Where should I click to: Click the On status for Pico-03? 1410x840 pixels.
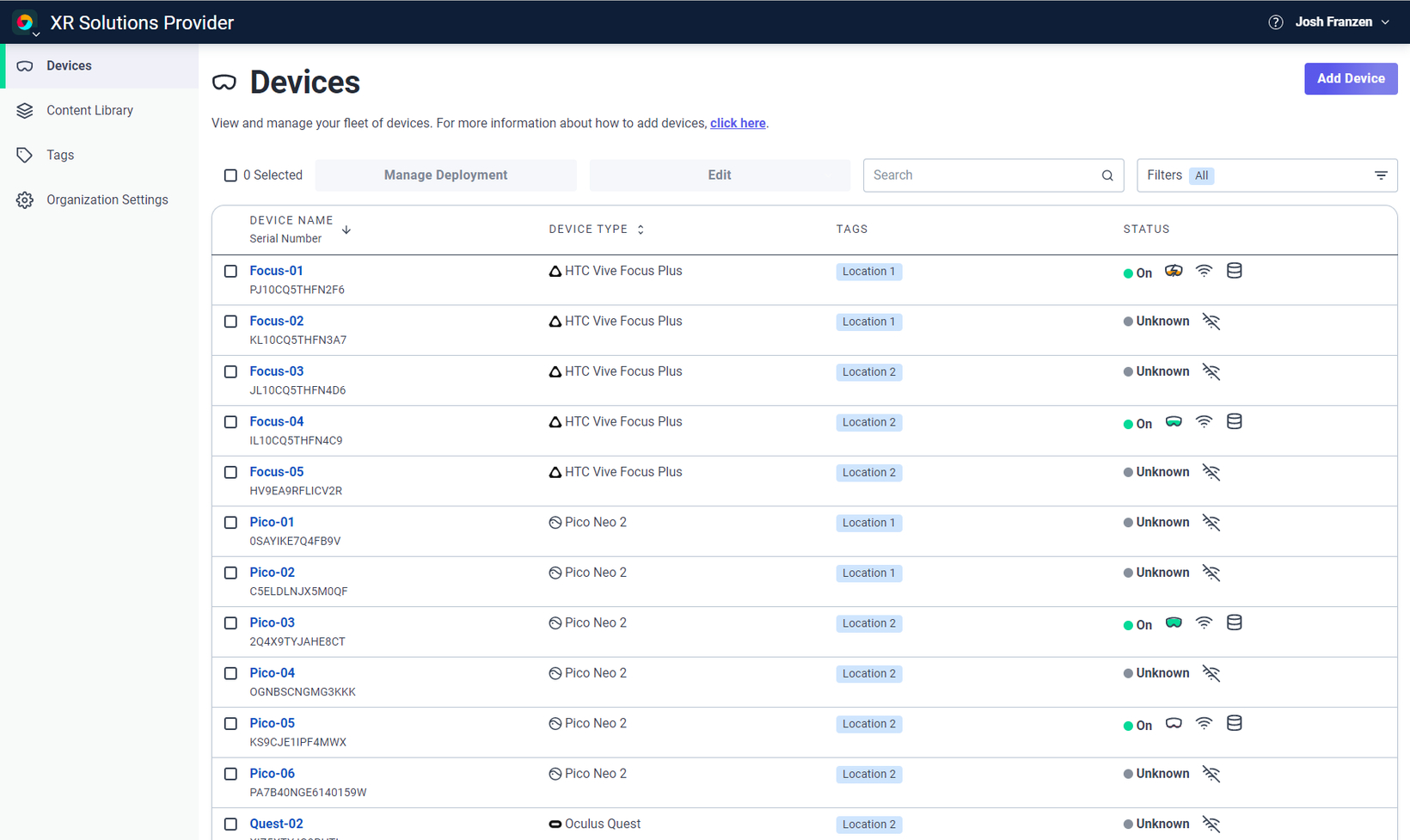pyautogui.click(x=1137, y=625)
